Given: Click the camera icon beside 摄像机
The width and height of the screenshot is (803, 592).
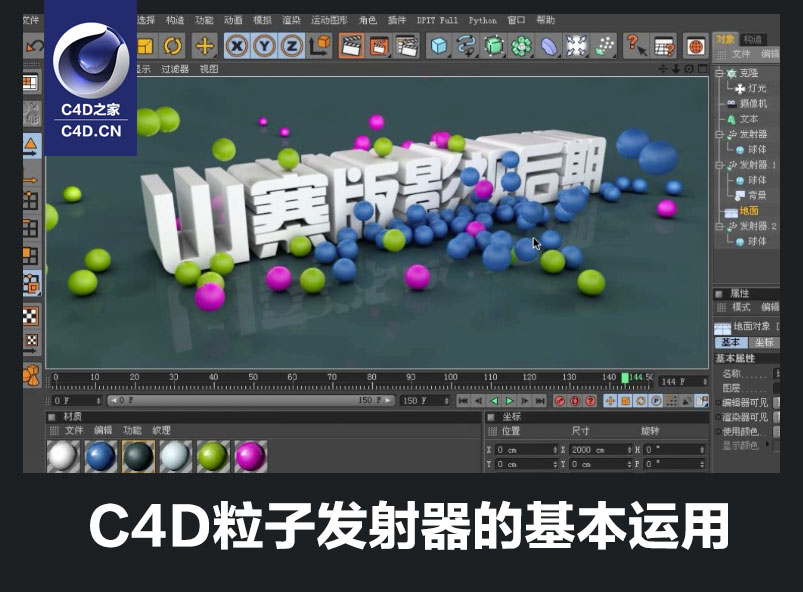Looking at the screenshot, I should point(731,102).
